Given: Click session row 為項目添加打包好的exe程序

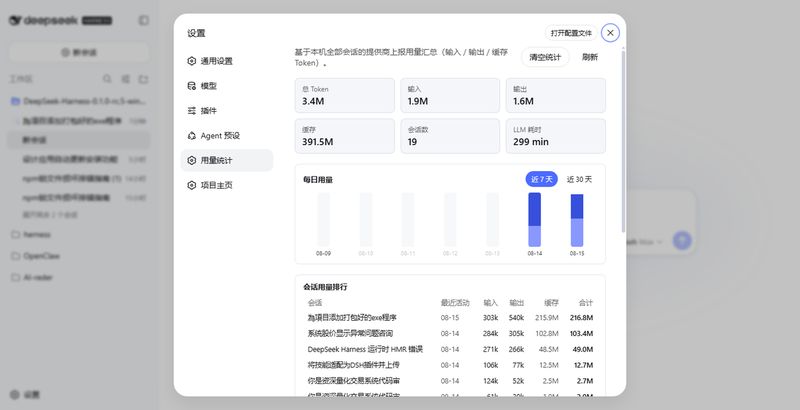Looking at the screenshot, I should [450, 318].
